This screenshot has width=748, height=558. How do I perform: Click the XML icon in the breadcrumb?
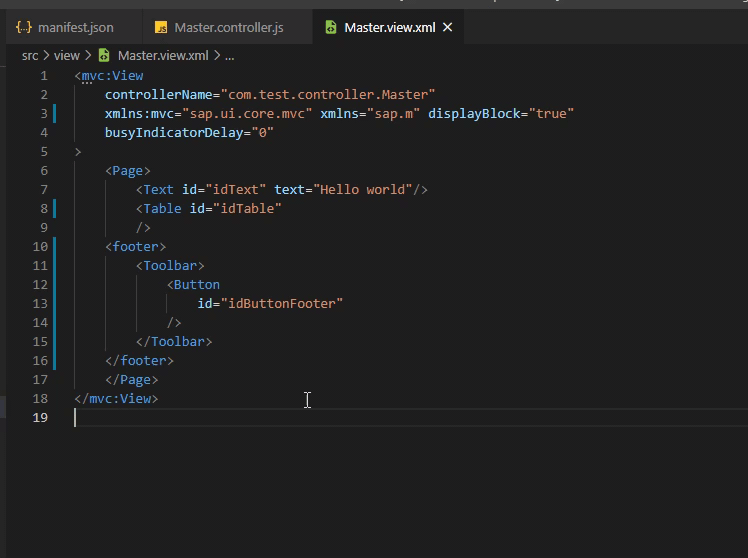click(x=104, y=56)
